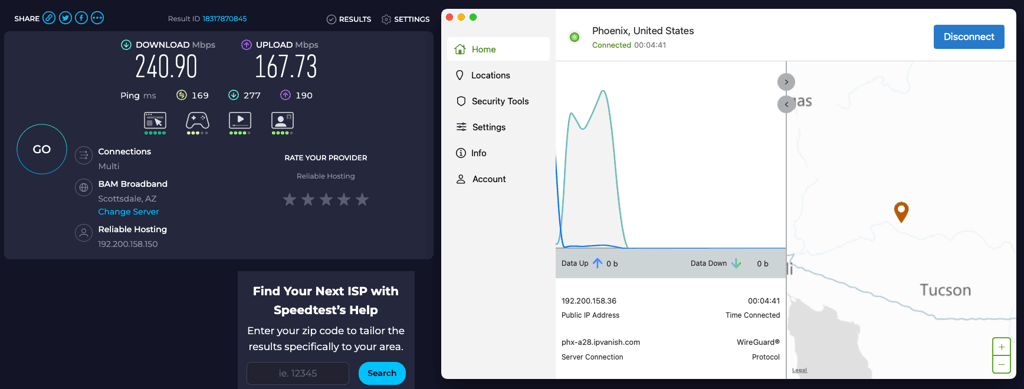Share result on Facebook icon
1024x389 pixels.
(82, 18)
